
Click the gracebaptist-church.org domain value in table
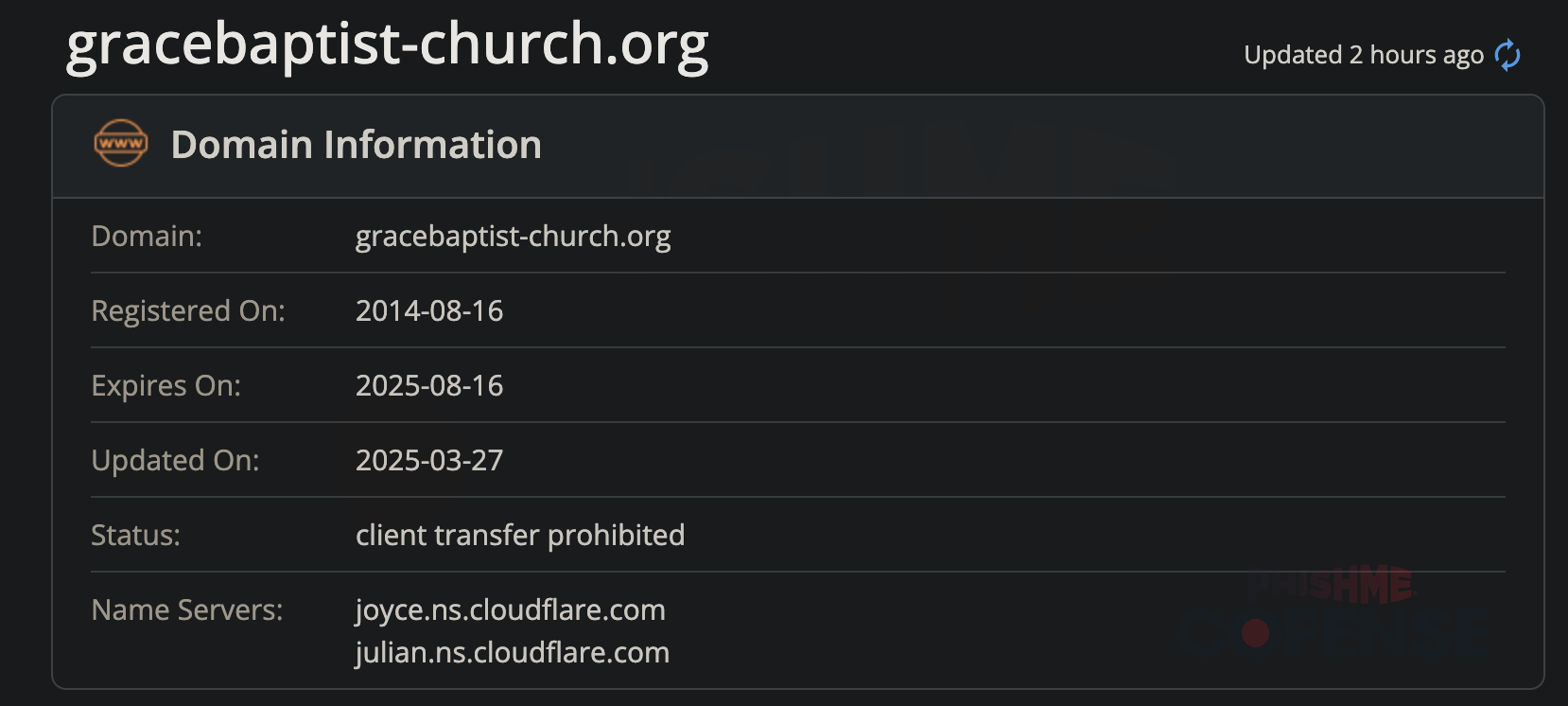pos(513,236)
